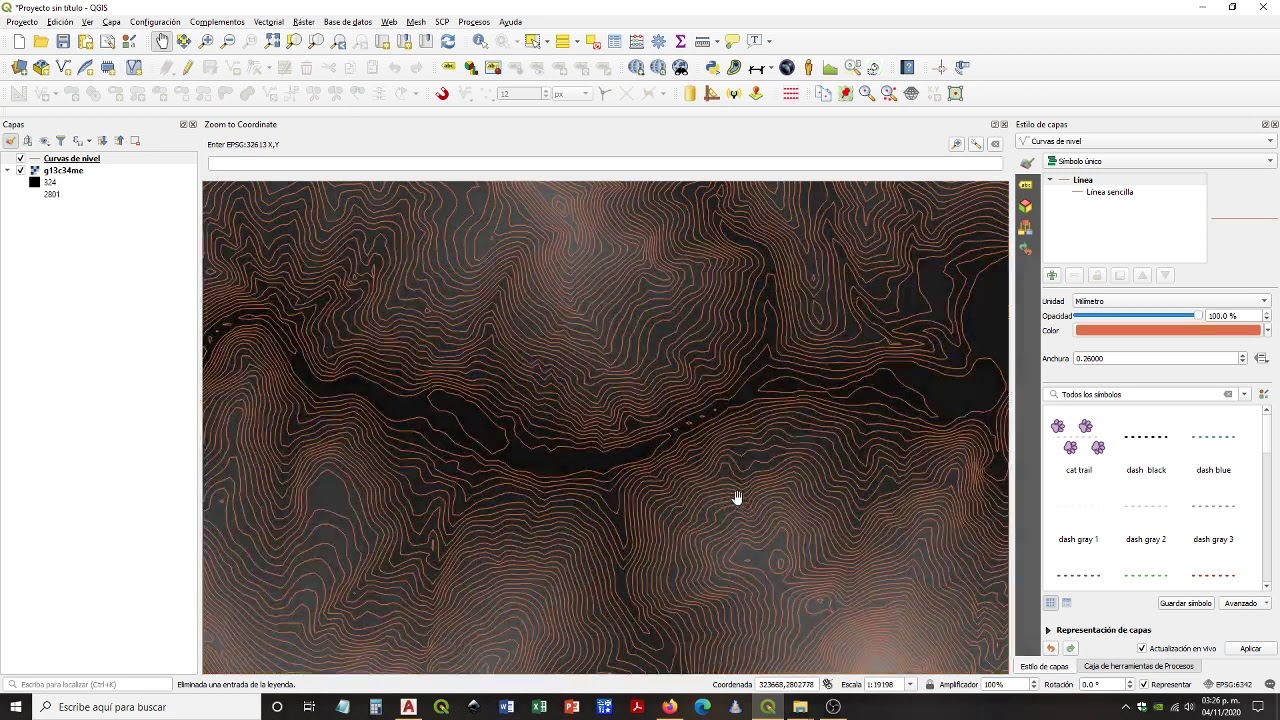Refresh the map canvas with blue arrows icon
The image size is (1280, 720).
tap(448, 41)
